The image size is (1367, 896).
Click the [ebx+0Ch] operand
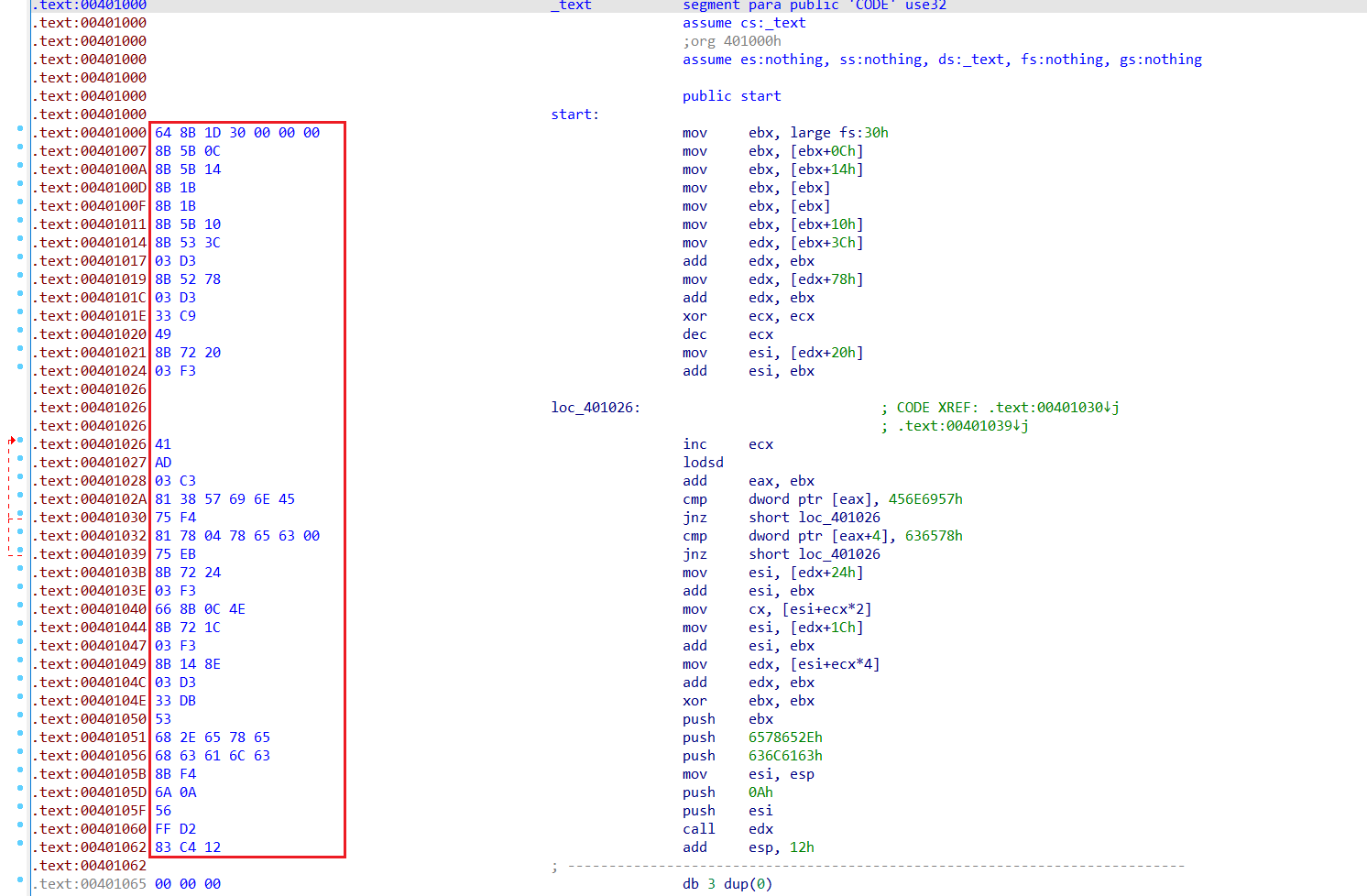click(x=826, y=151)
